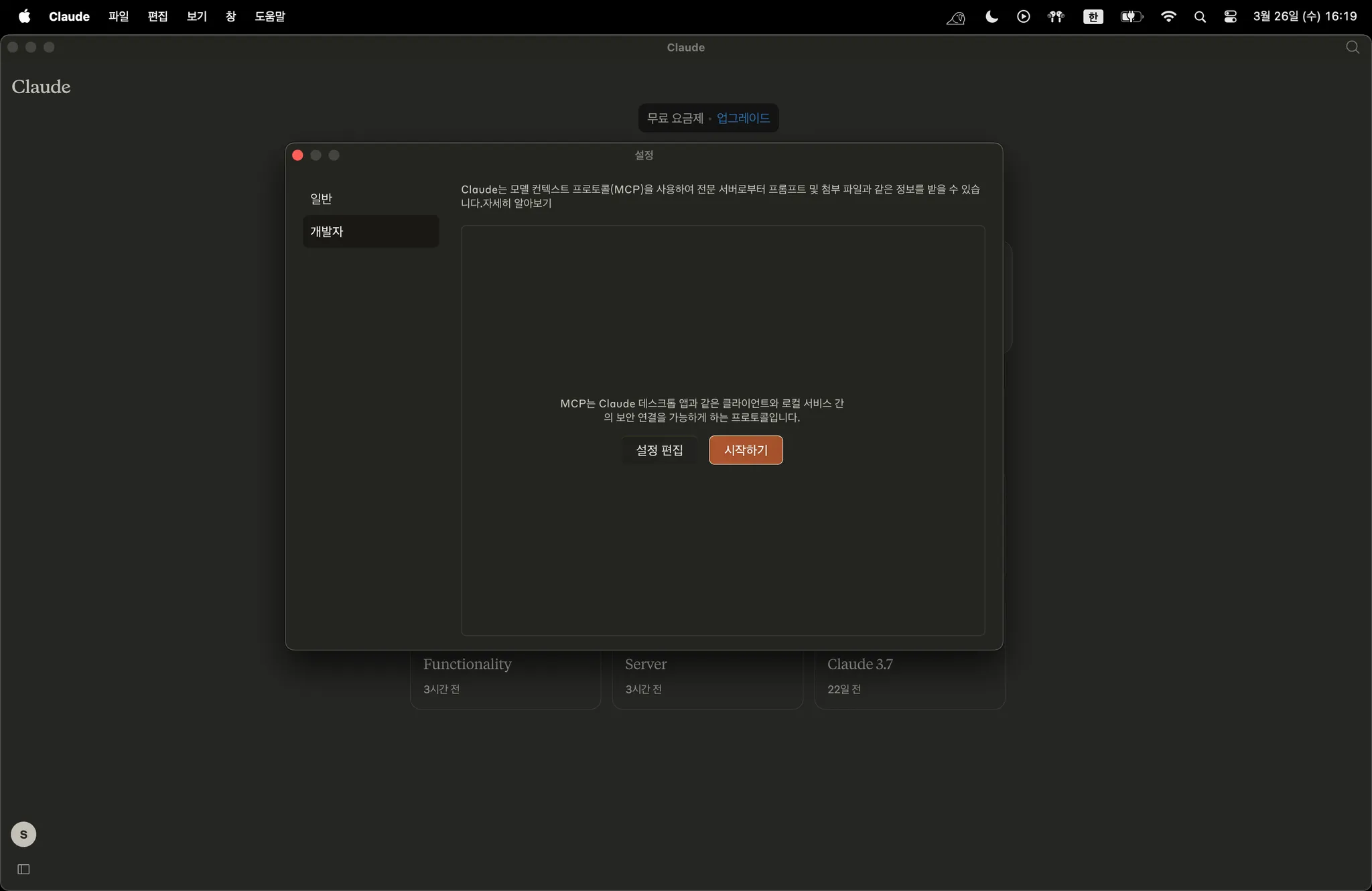Click the date and time display

[1305, 16]
